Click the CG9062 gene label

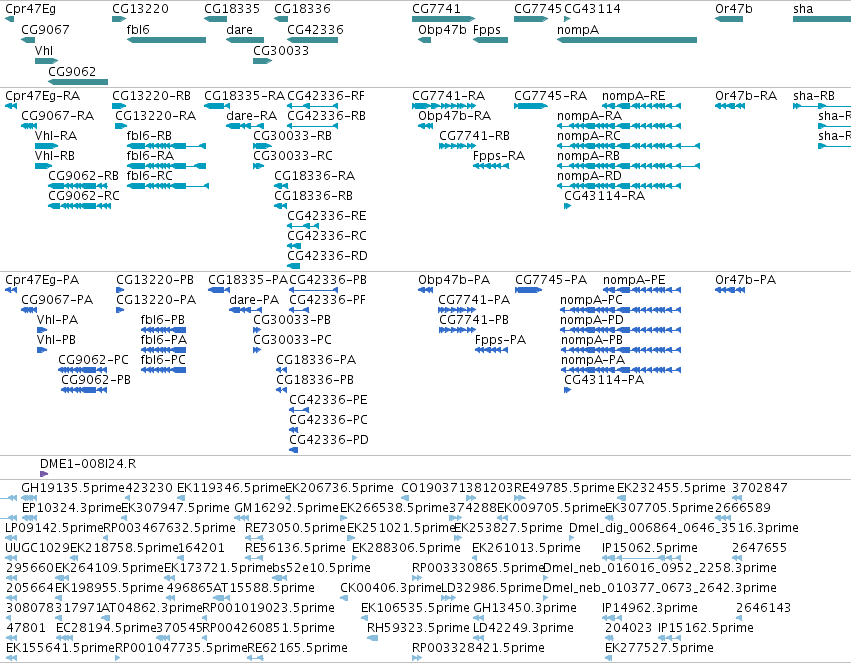72,72
